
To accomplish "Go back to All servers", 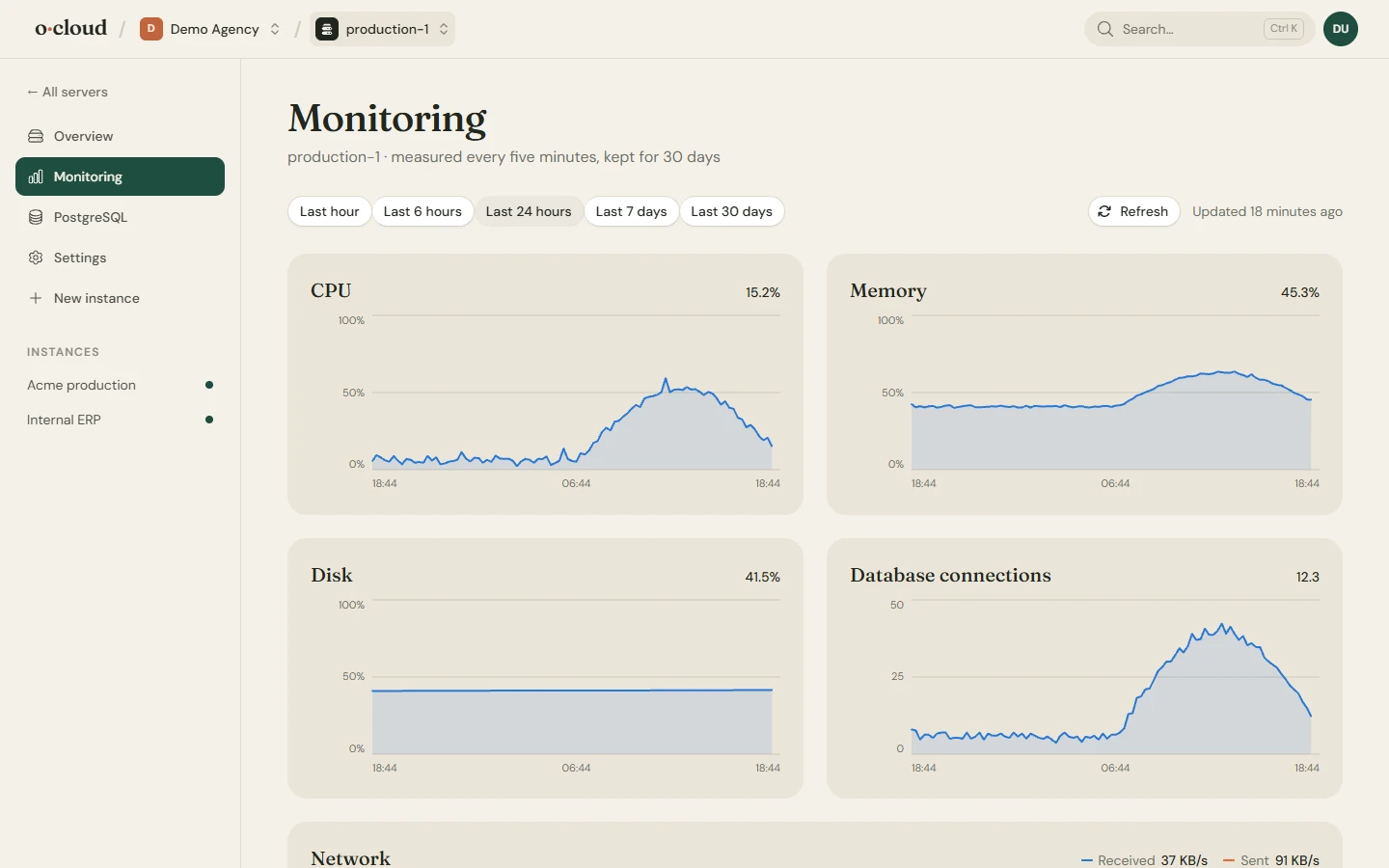I will pos(68,92).
